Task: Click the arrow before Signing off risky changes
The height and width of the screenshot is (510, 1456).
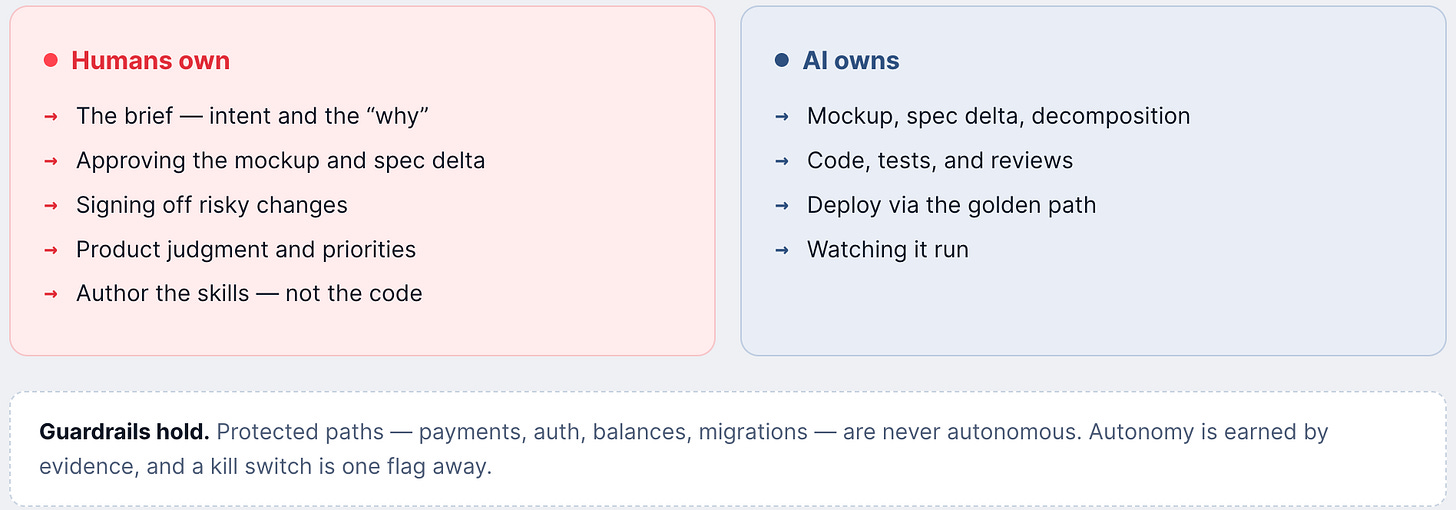Action: (51, 206)
